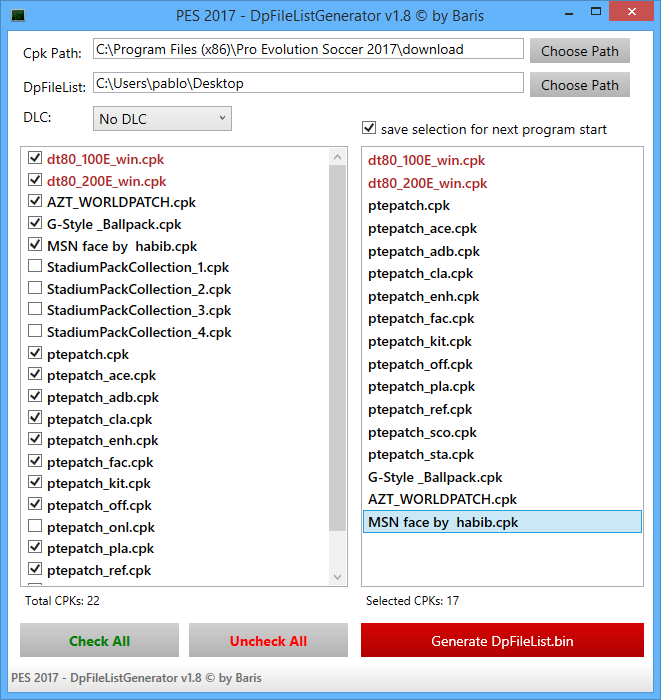Select ptepatch_ref.cpk in the right list
The width and height of the screenshot is (661, 700).
(503, 409)
